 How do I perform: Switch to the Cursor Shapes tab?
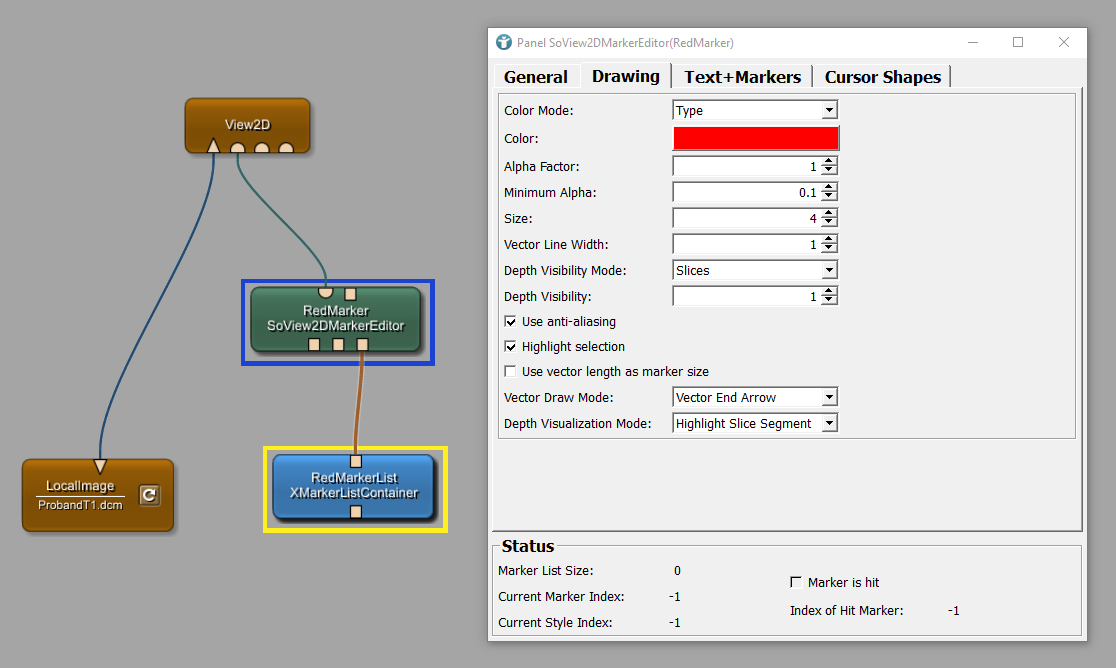(882, 77)
